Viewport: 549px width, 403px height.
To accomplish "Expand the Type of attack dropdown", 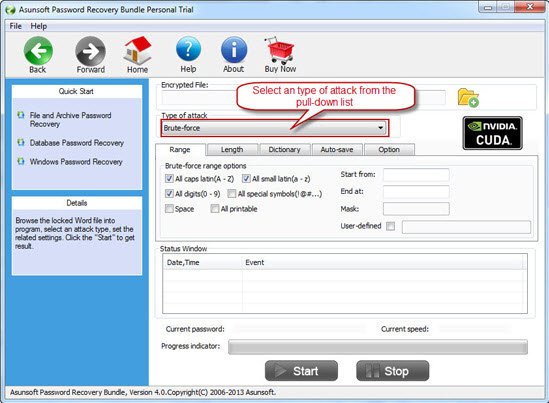I will [x=274, y=128].
